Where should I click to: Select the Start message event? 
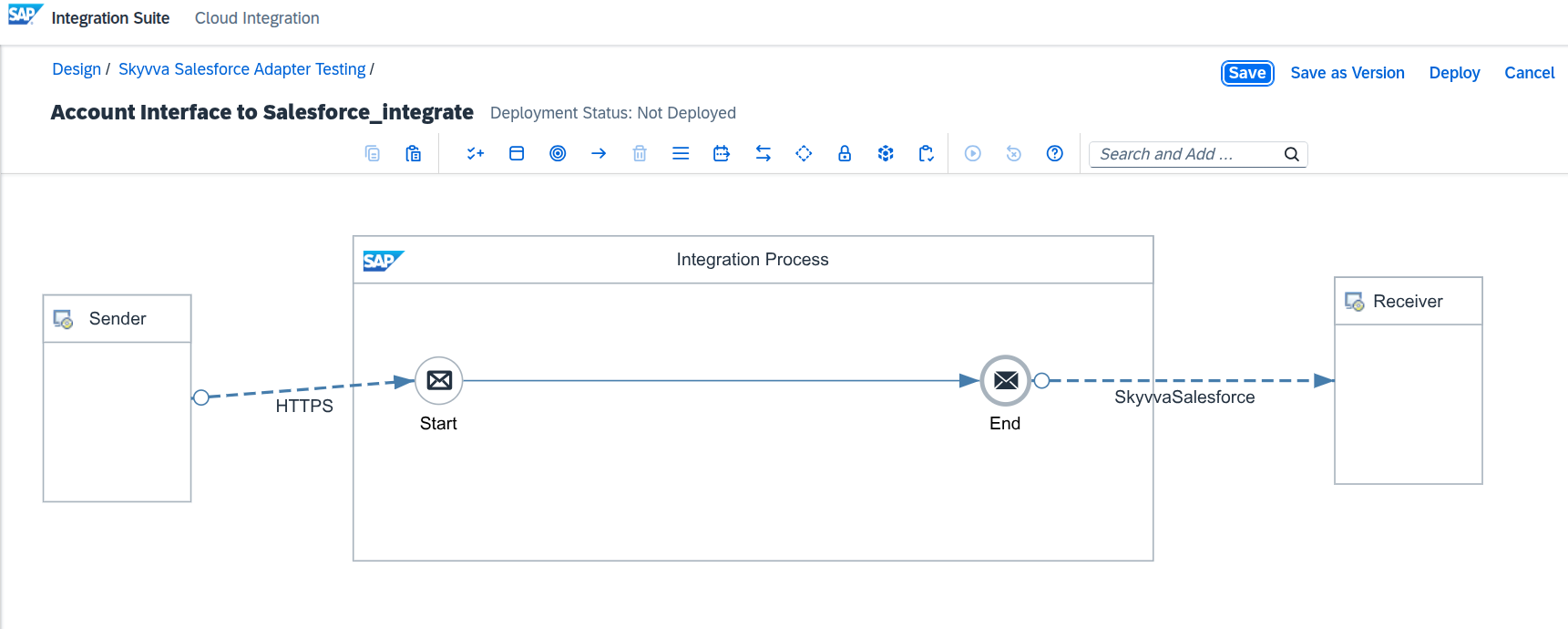click(x=439, y=380)
